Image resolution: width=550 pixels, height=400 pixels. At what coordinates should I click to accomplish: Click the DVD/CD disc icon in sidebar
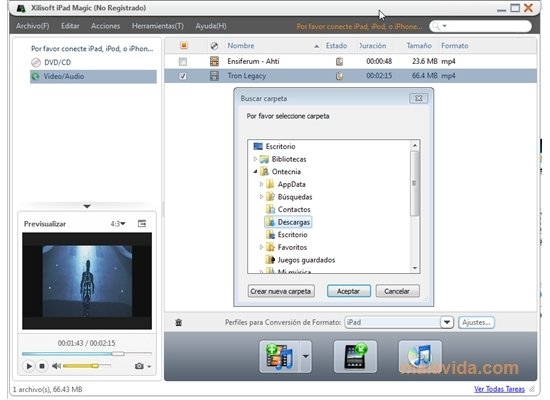36,62
